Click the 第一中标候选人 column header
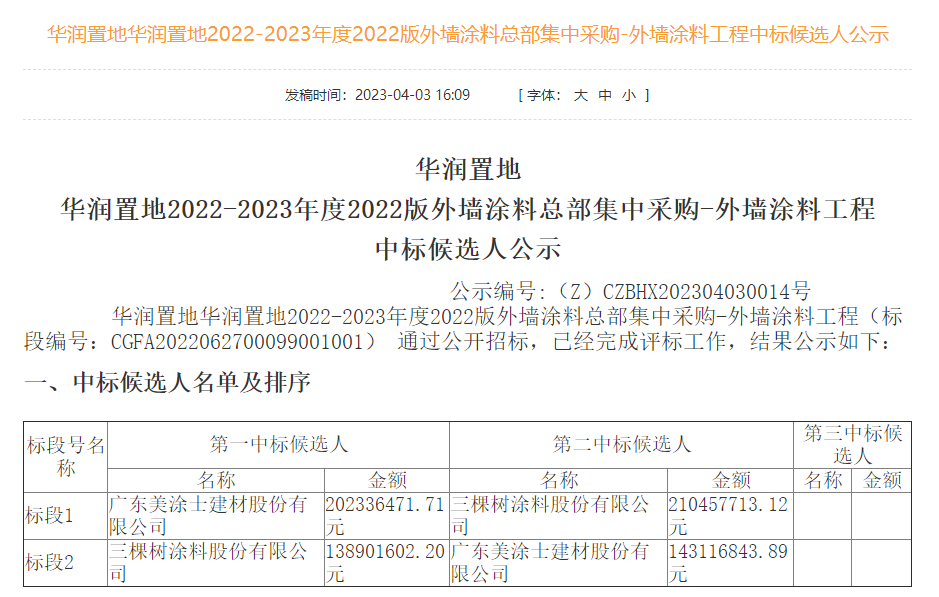This screenshot has width=939, height=597. tap(278, 445)
